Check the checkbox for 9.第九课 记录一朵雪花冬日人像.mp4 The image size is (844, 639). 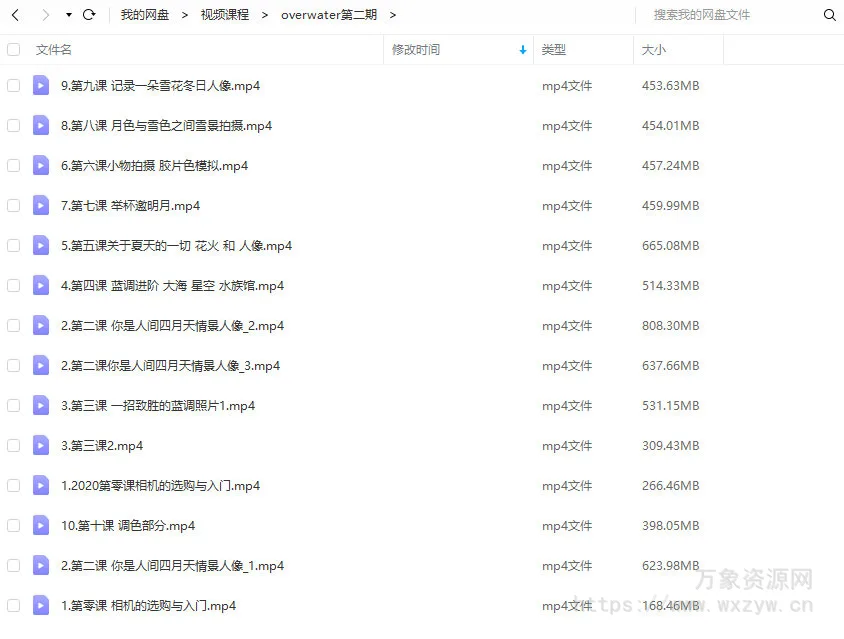[x=13, y=85]
